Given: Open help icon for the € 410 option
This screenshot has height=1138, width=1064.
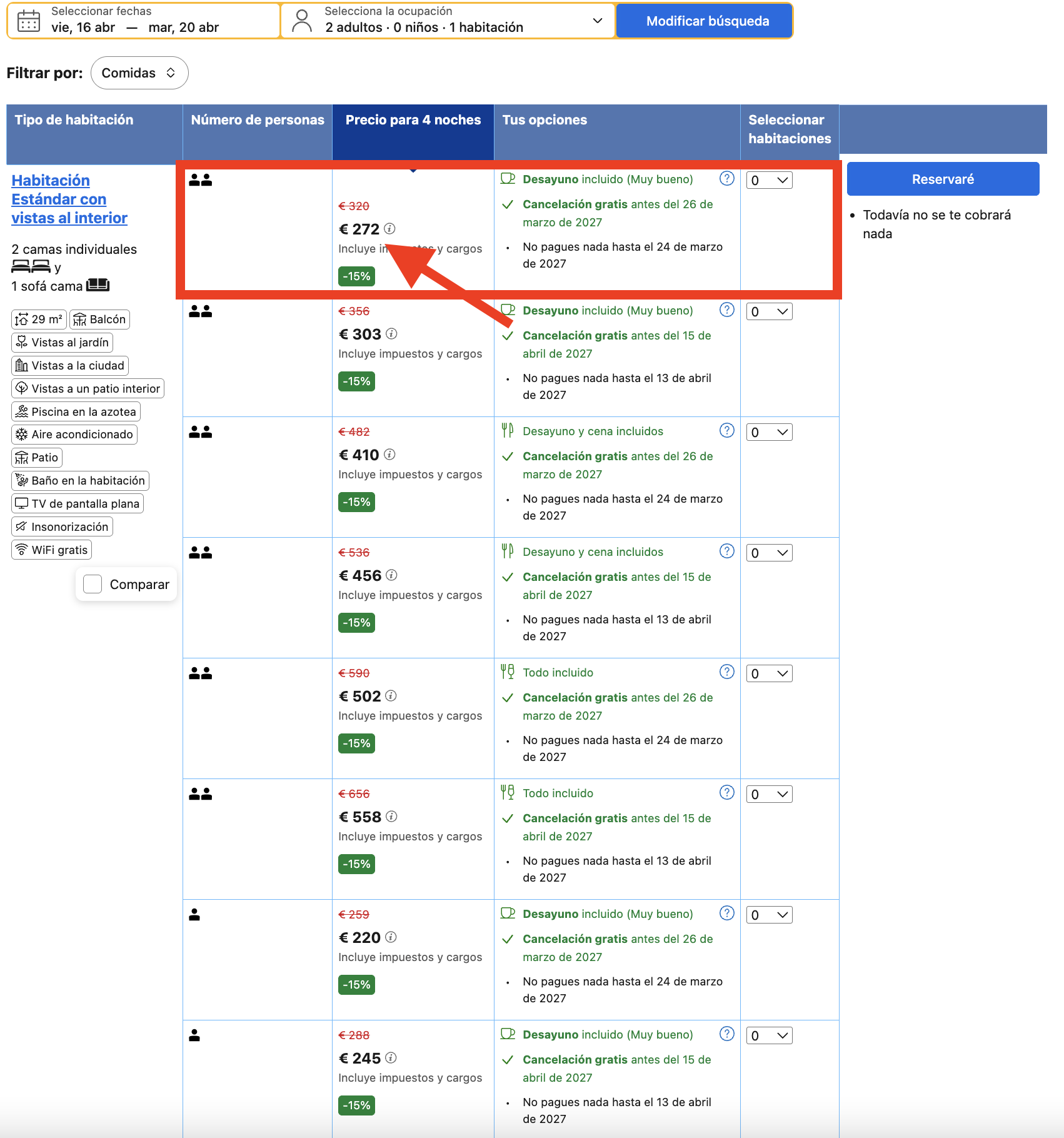Looking at the screenshot, I should [x=727, y=431].
